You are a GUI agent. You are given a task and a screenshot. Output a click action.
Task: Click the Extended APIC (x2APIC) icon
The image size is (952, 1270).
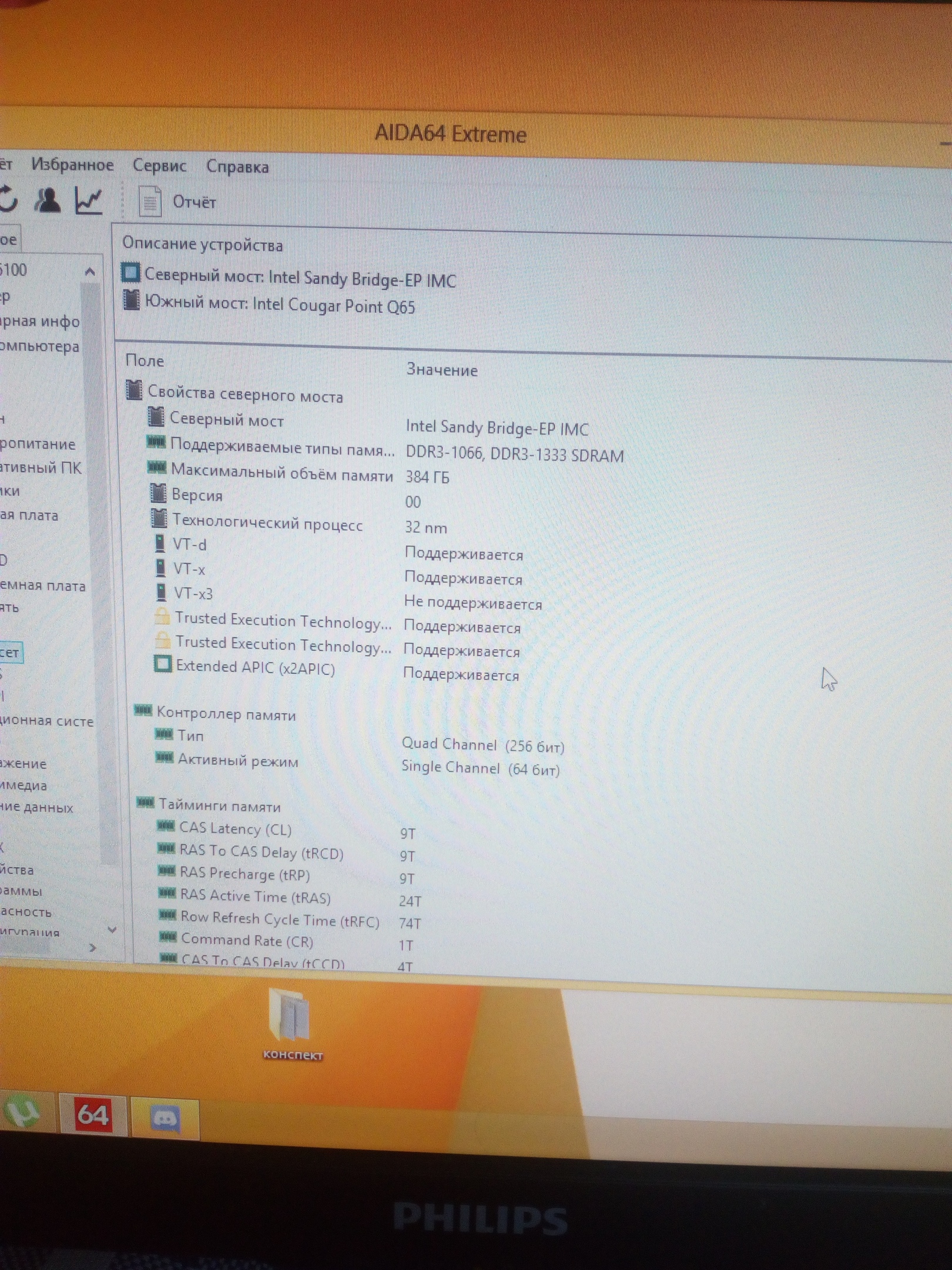point(163,664)
